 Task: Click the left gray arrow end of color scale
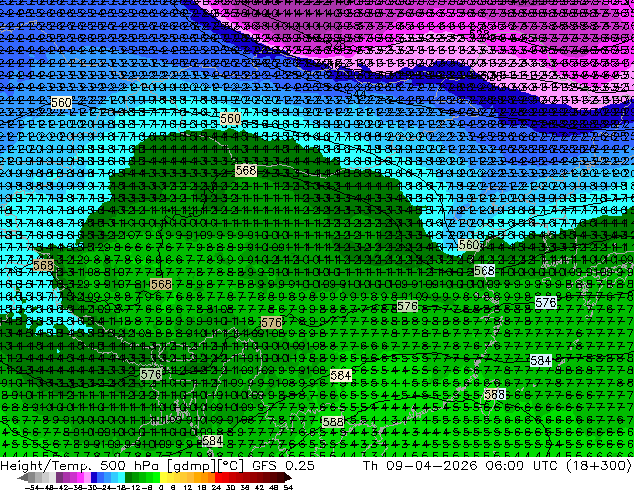[22, 478]
